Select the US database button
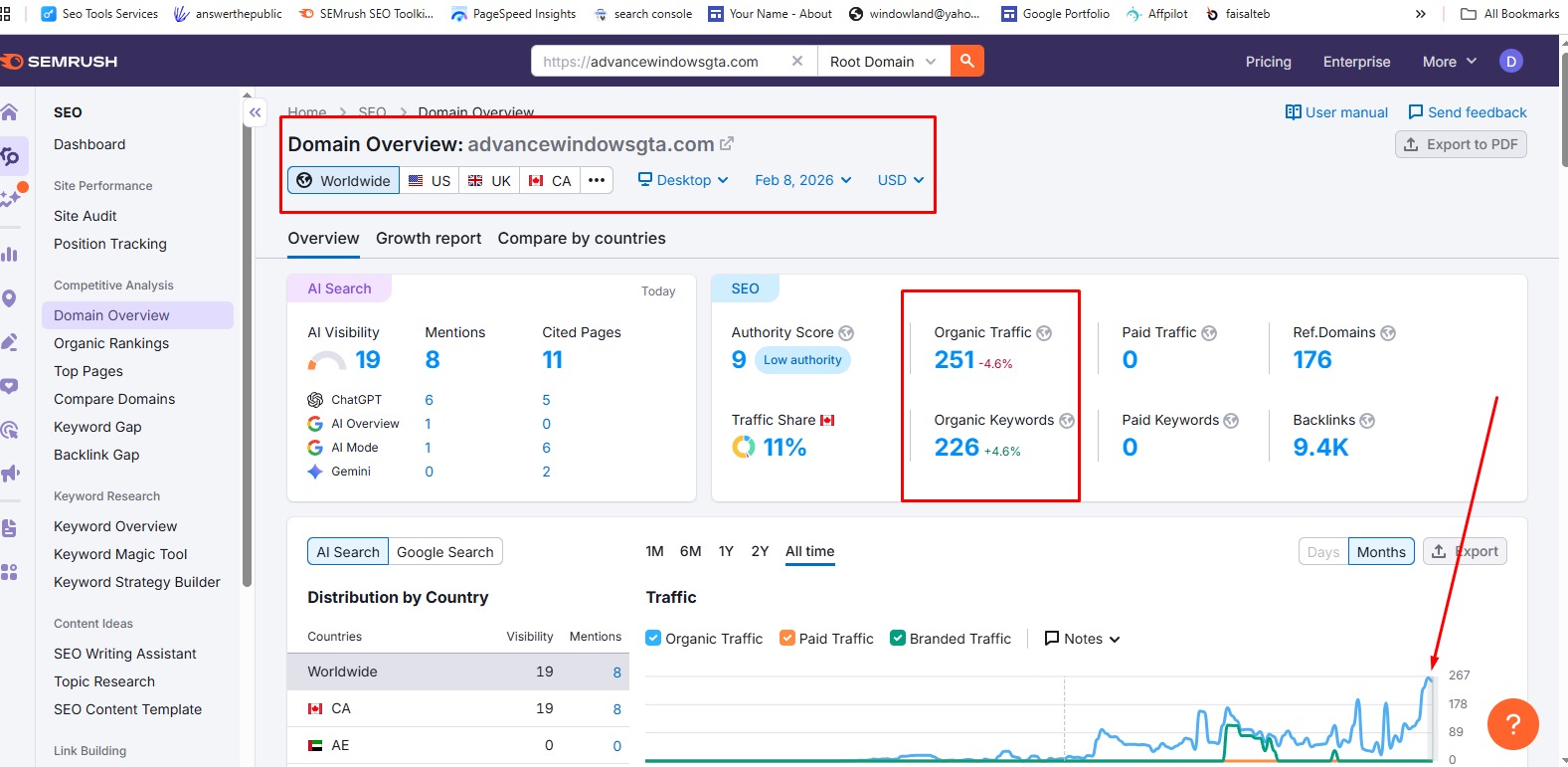The image size is (1568, 767). tap(430, 180)
